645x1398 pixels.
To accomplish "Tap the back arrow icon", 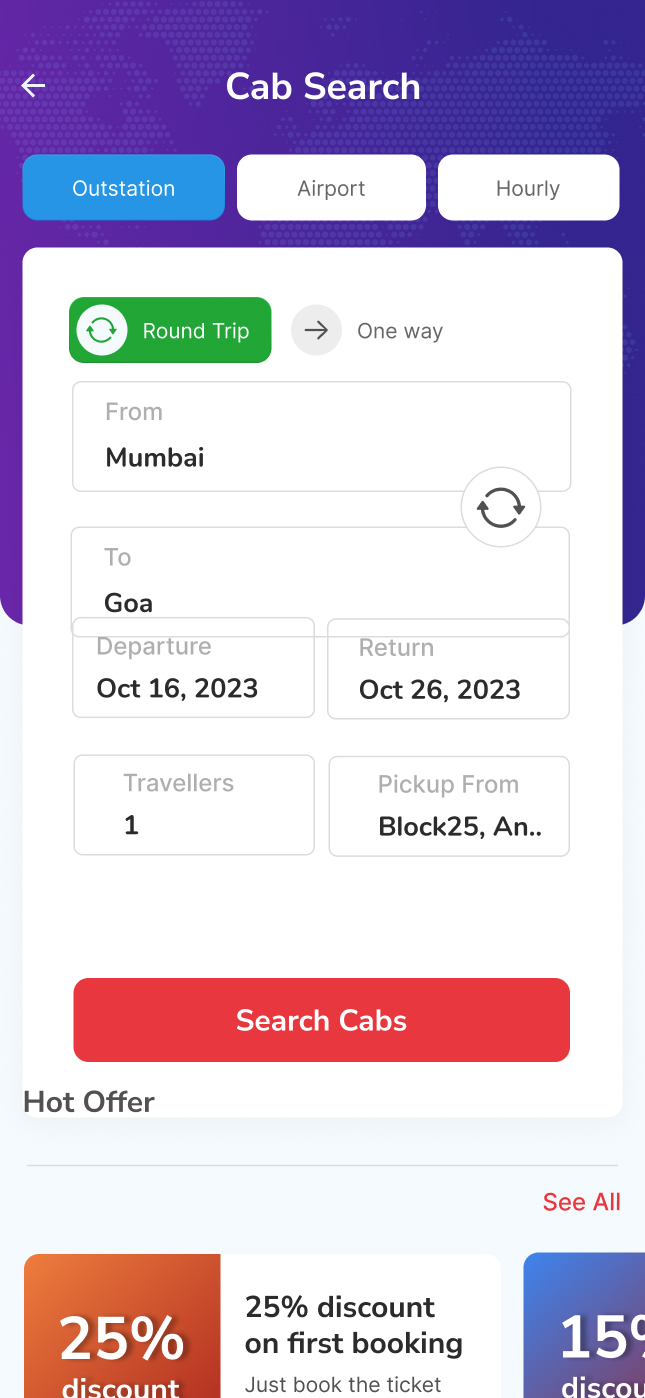I will pyautogui.click(x=34, y=86).
